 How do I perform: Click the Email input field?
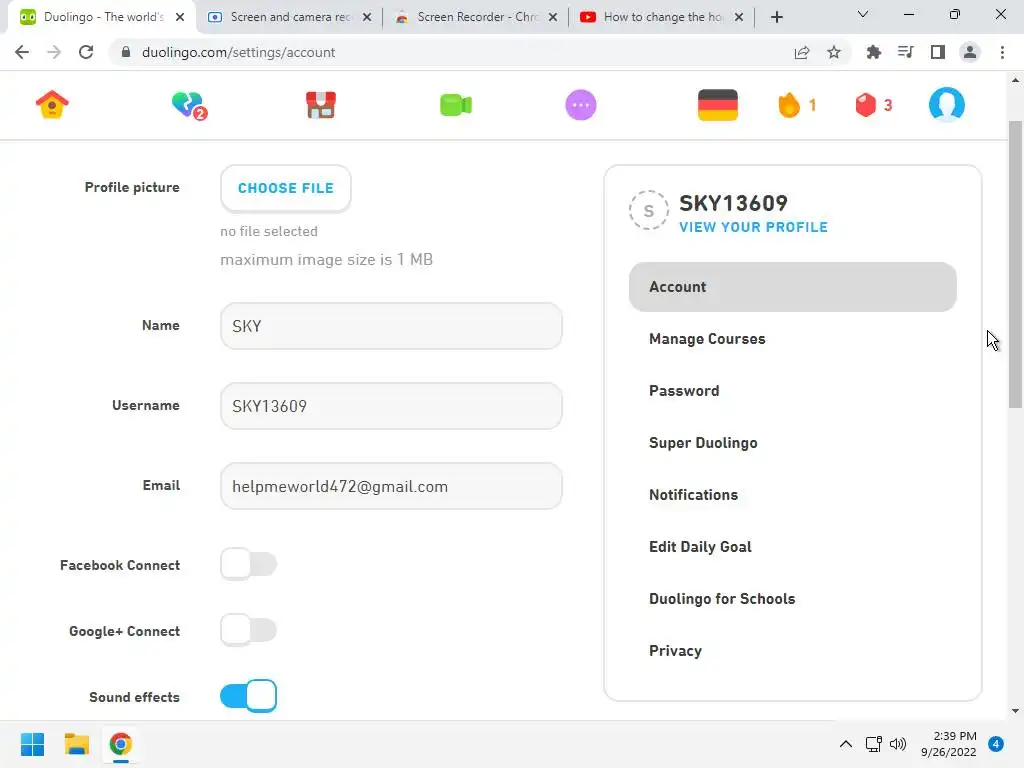click(x=391, y=487)
